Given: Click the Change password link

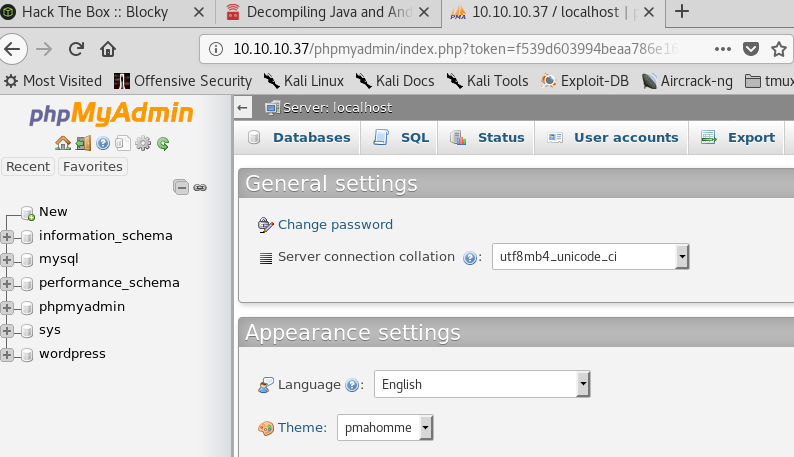Looking at the screenshot, I should pos(335,225).
